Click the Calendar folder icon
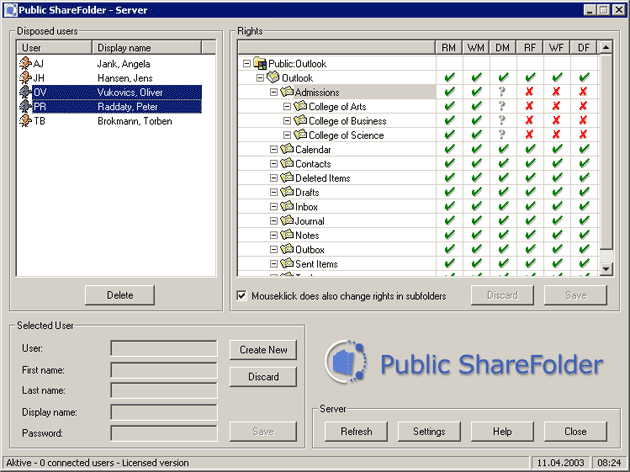Viewport: 630px width, 472px height. (x=286, y=150)
